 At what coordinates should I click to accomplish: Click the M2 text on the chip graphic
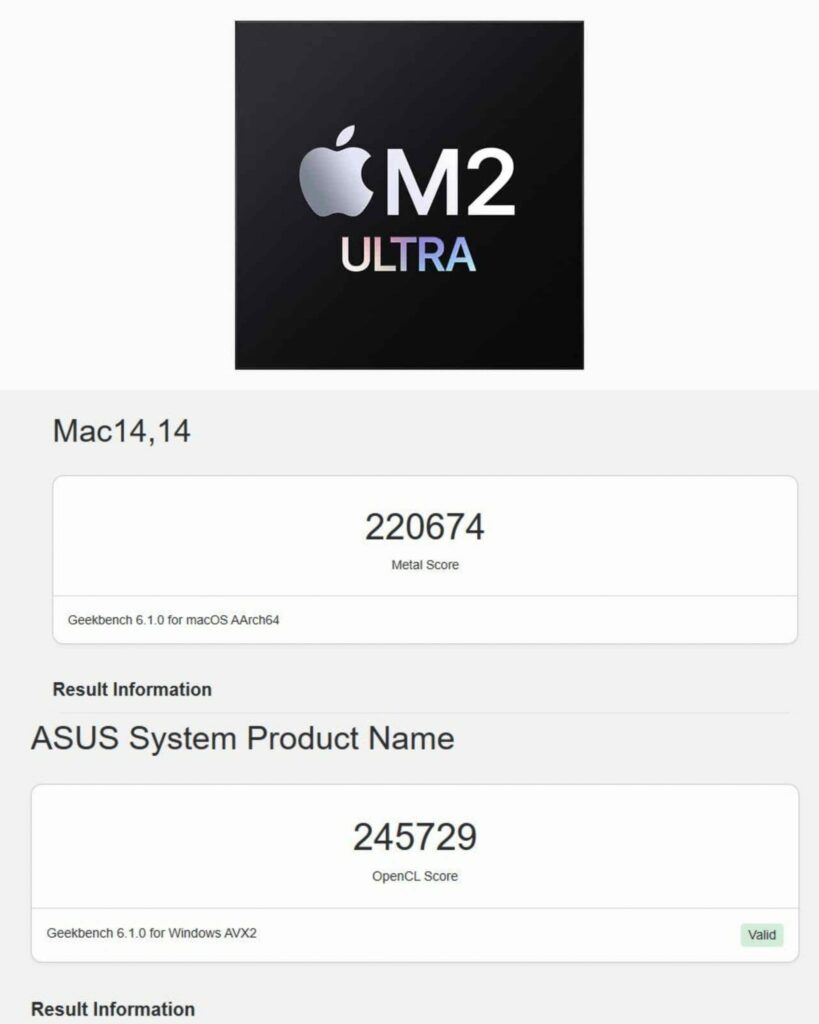click(x=450, y=182)
